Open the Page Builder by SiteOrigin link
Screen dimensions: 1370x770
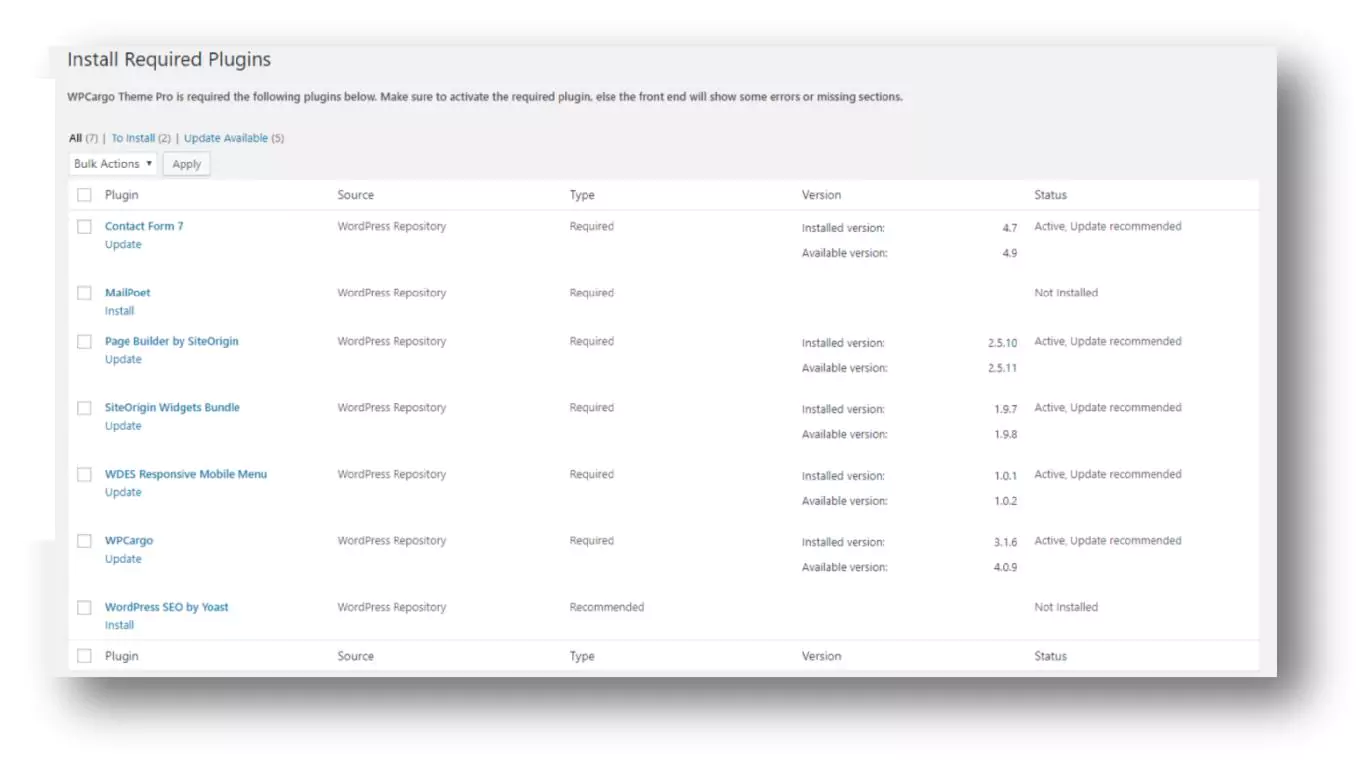point(172,341)
